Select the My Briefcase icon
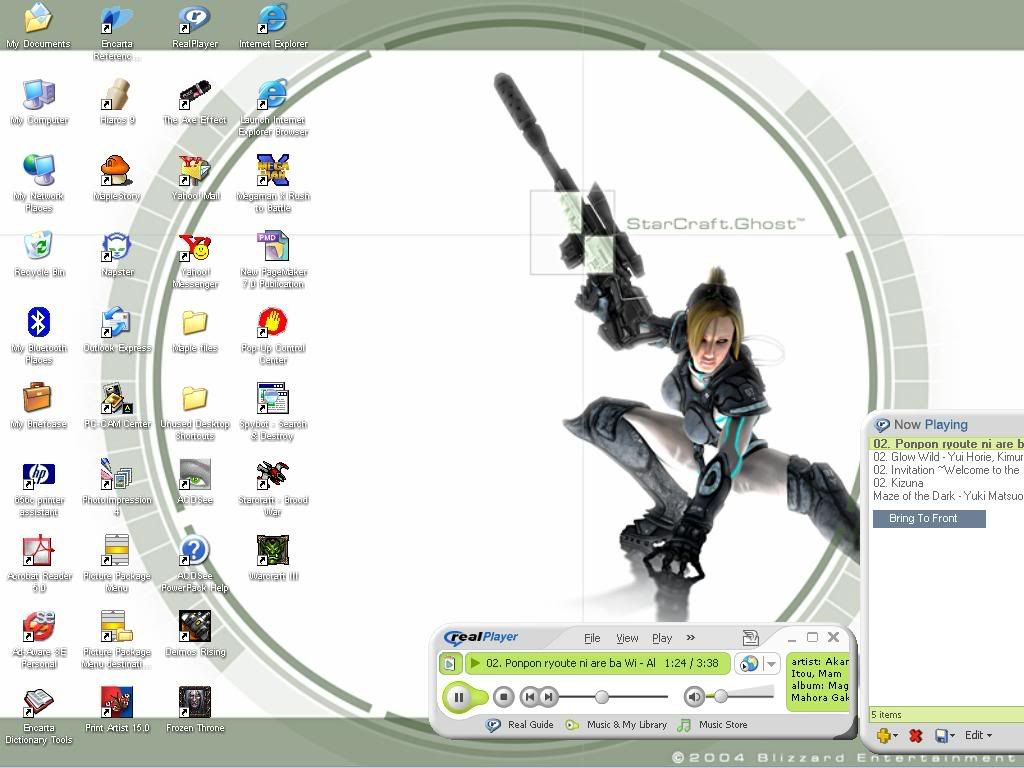The image size is (1024, 768). tap(39, 406)
